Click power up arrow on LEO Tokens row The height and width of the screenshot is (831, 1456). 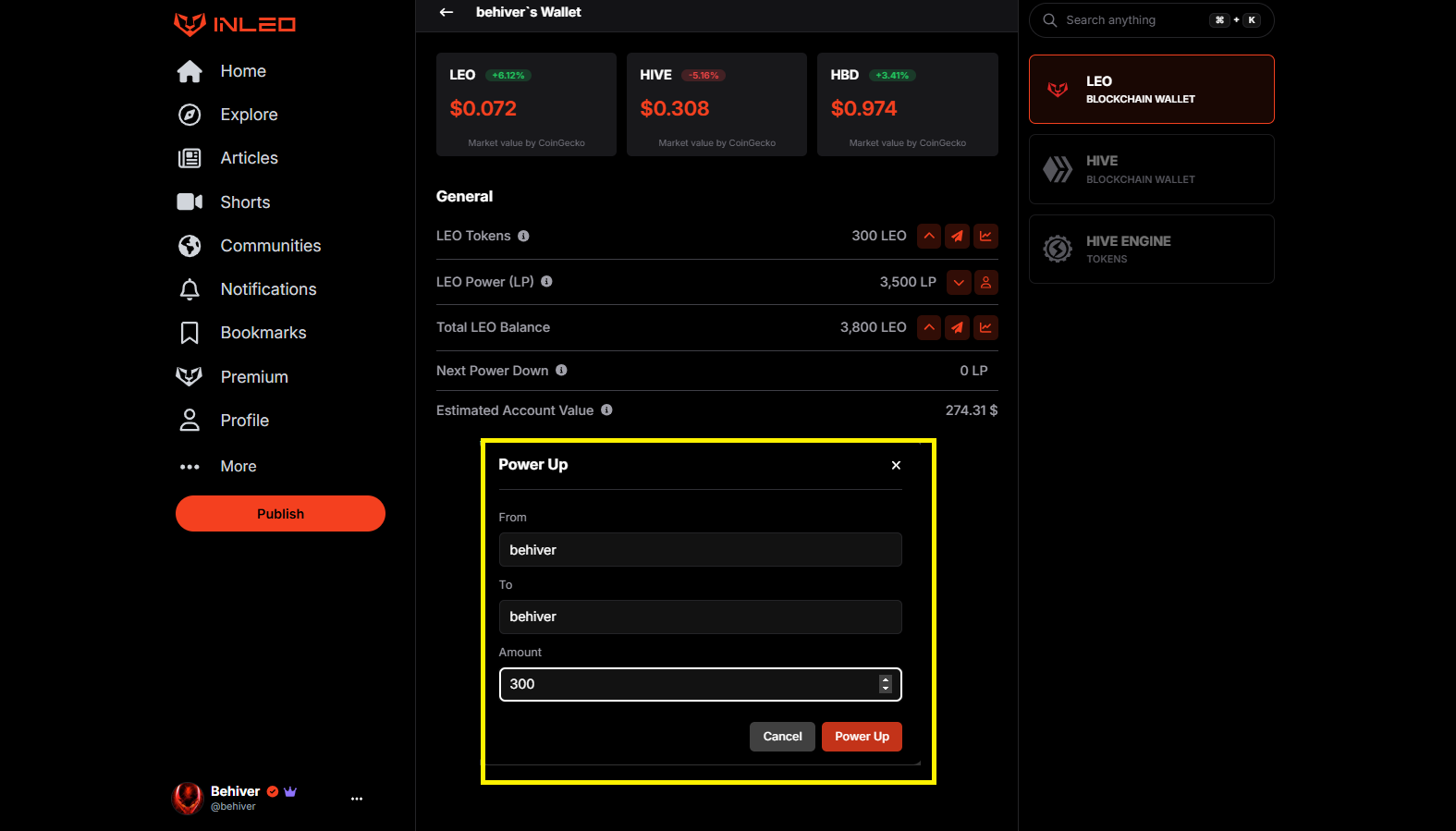tap(929, 237)
